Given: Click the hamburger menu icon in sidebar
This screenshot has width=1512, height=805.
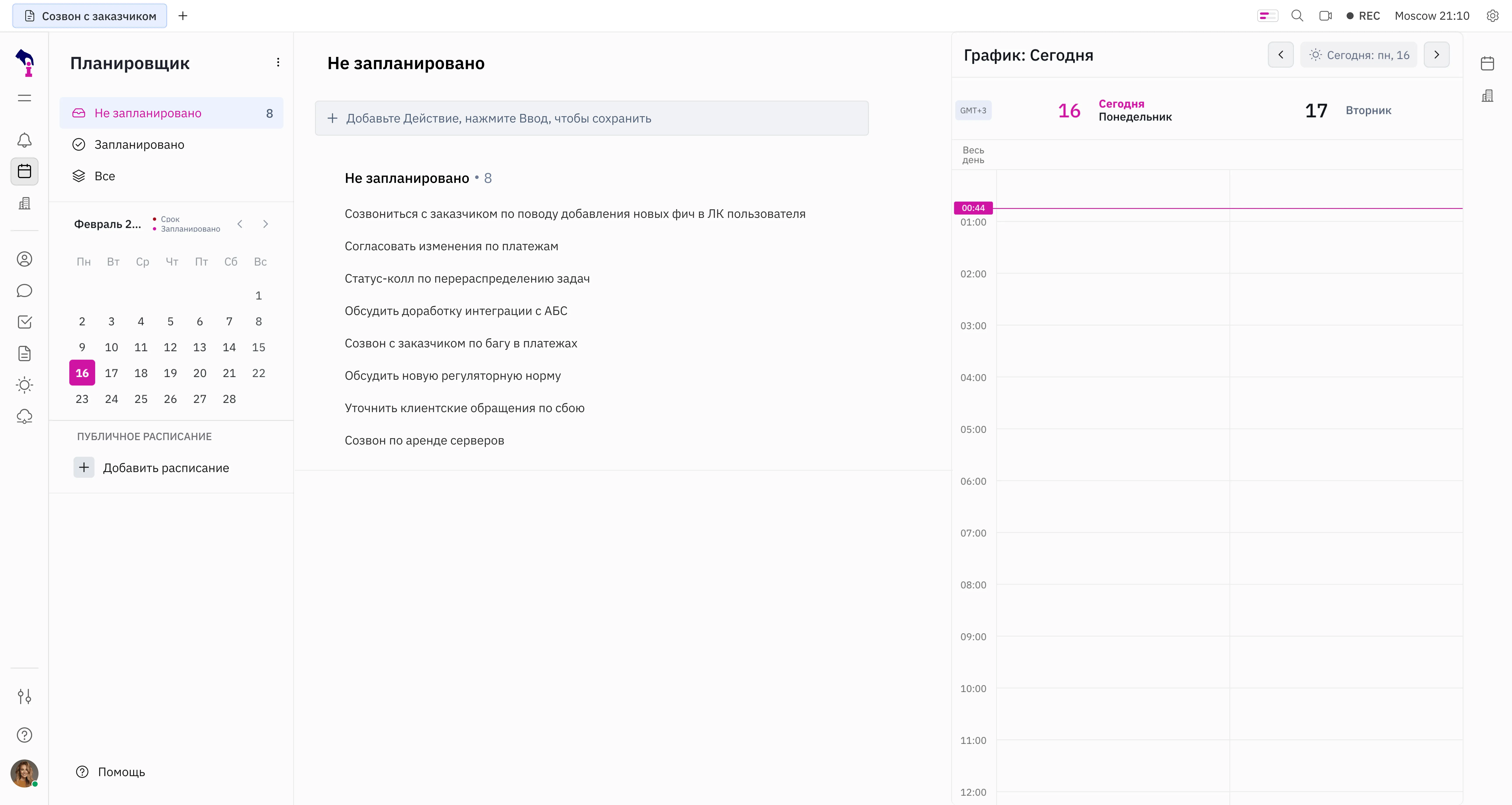Looking at the screenshot, I should coord(24,98).
